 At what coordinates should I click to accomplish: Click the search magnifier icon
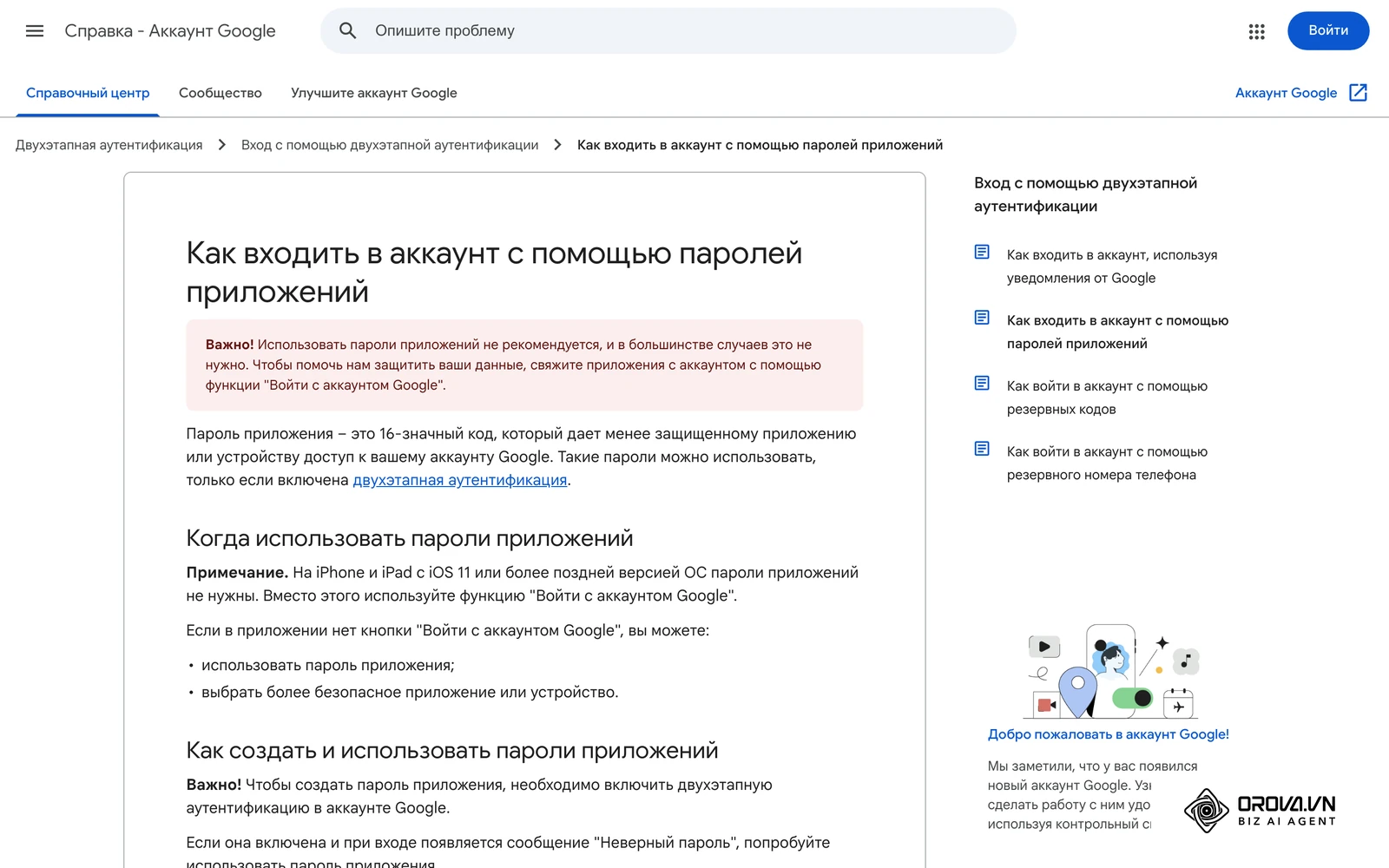[x=348, y=31]
